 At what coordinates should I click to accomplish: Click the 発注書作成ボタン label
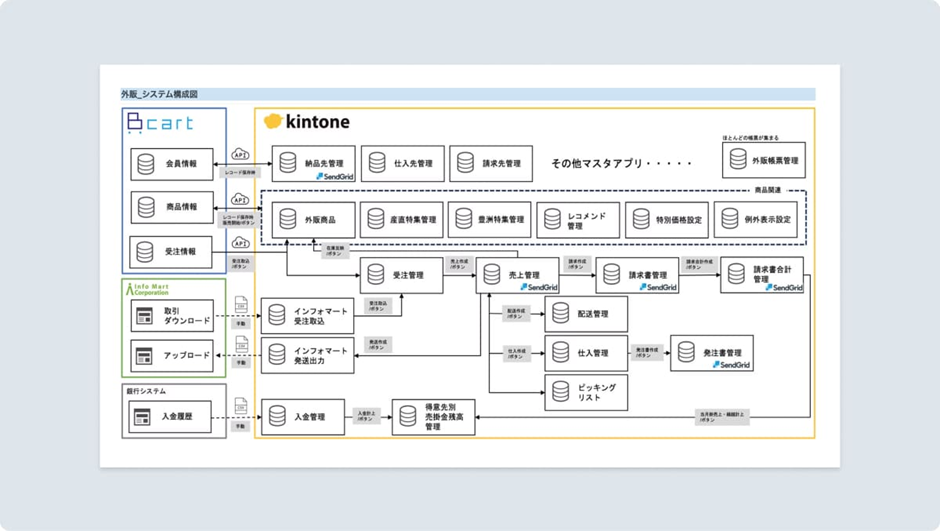[648, 353]
